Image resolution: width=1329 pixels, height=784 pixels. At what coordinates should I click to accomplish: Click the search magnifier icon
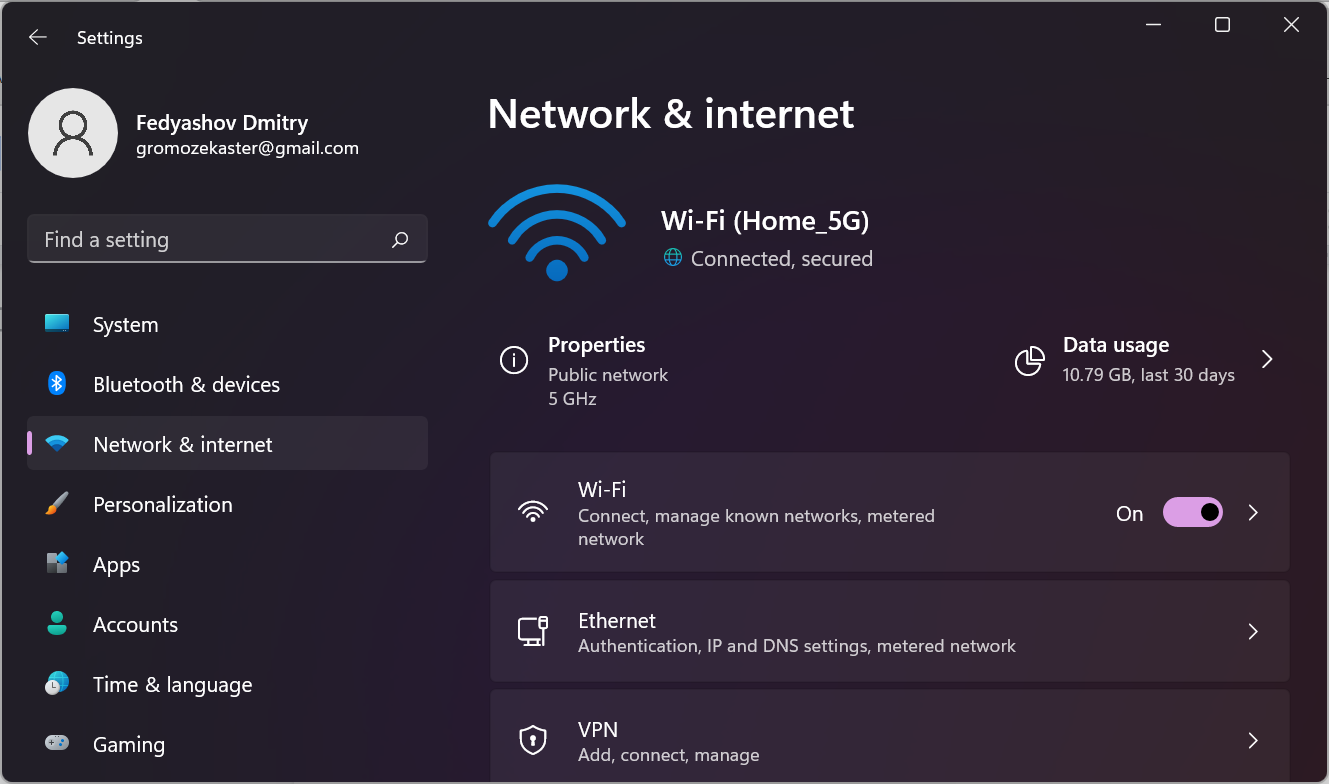point(400,240)
